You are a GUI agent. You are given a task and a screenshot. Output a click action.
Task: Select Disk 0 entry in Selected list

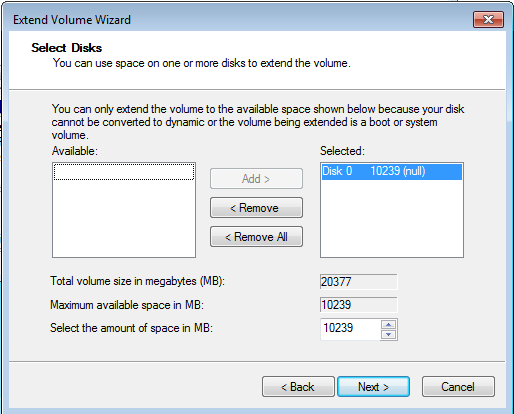point(392,171)
